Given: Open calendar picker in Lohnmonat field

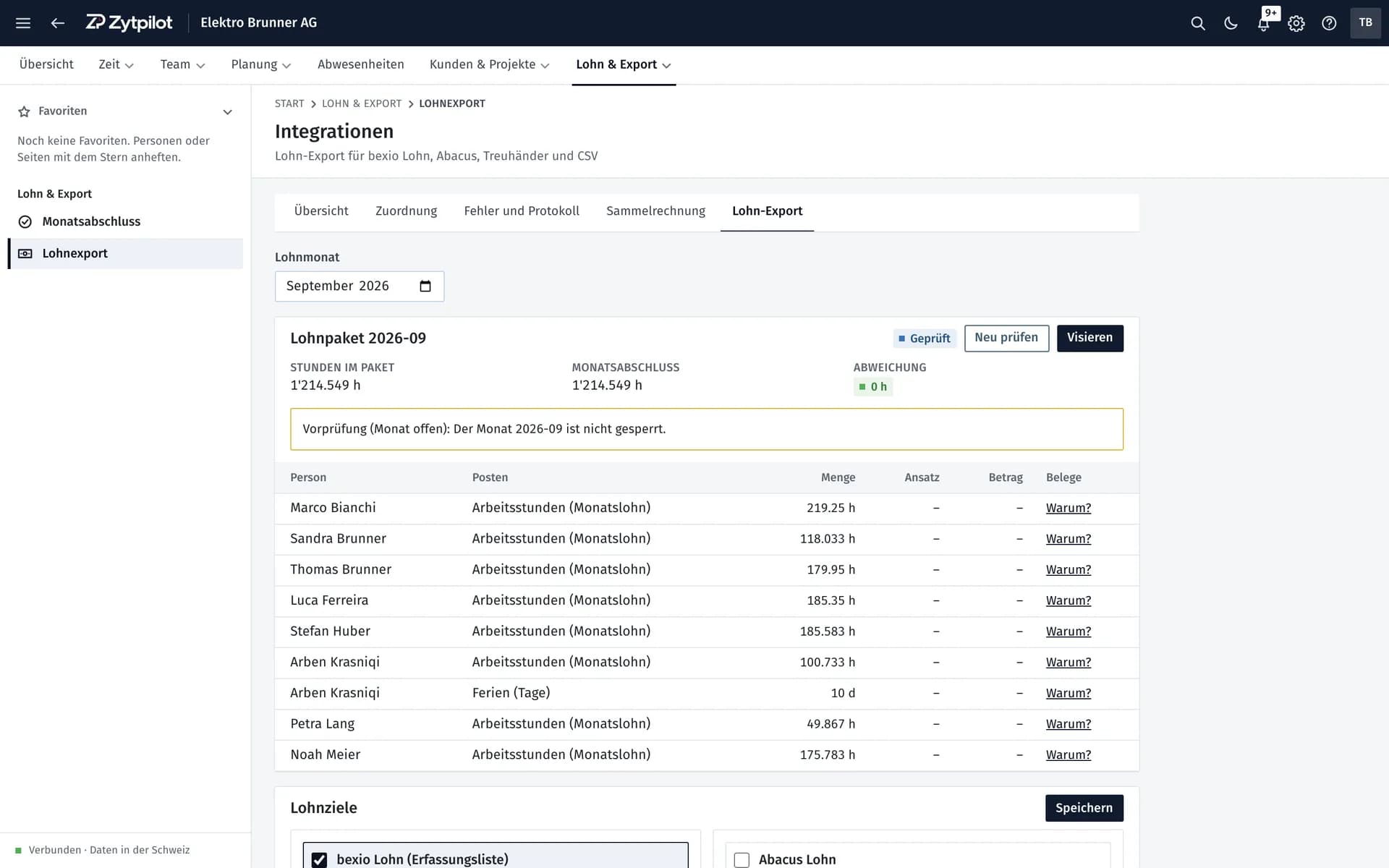Looking at the screenshot, I should (425, 286).
